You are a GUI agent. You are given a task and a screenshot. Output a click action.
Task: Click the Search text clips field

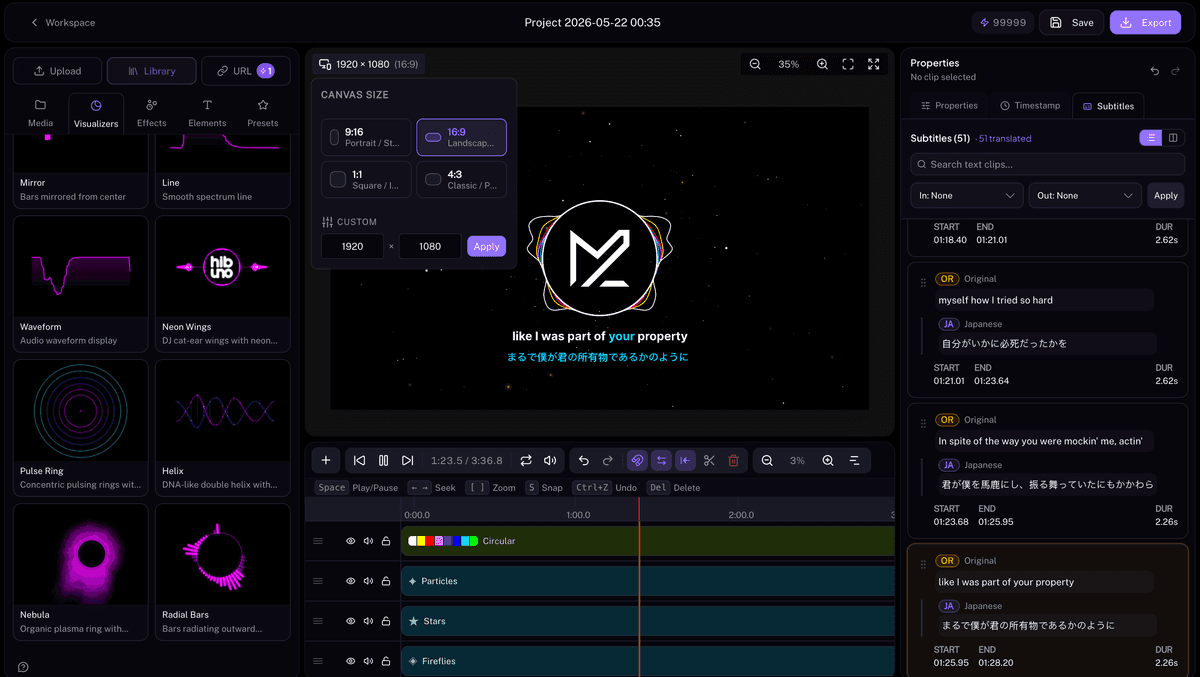pyautogui.click(x=1047, y=164)
